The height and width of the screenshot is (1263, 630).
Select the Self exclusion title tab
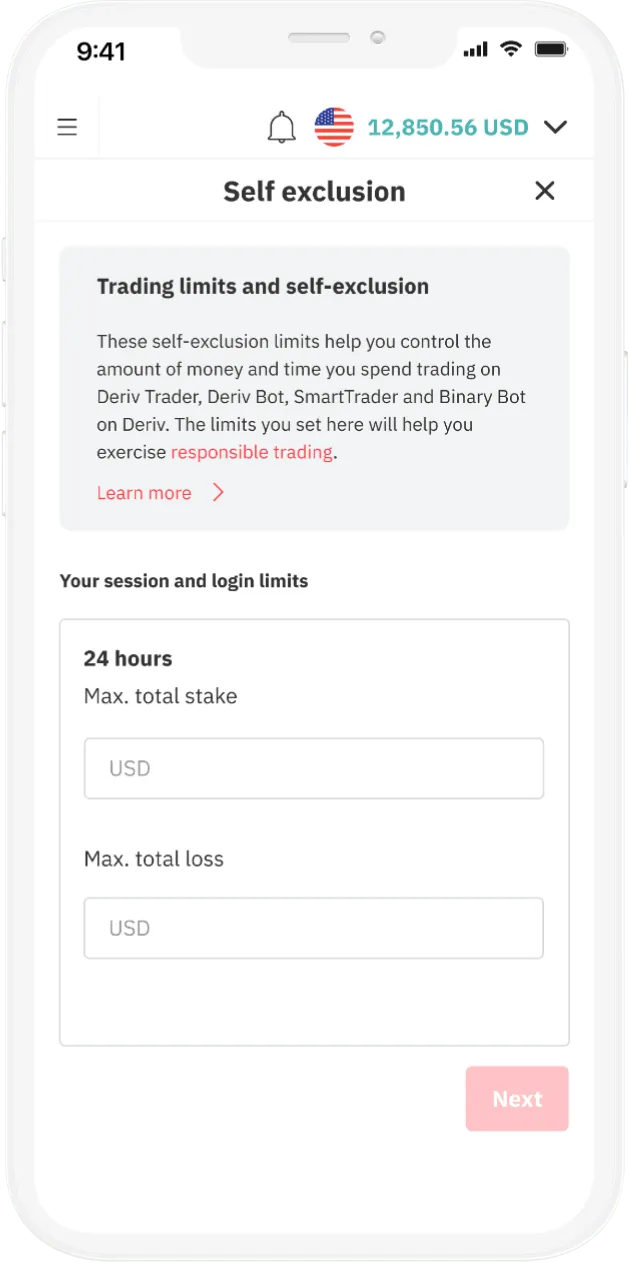coord(314,190)
